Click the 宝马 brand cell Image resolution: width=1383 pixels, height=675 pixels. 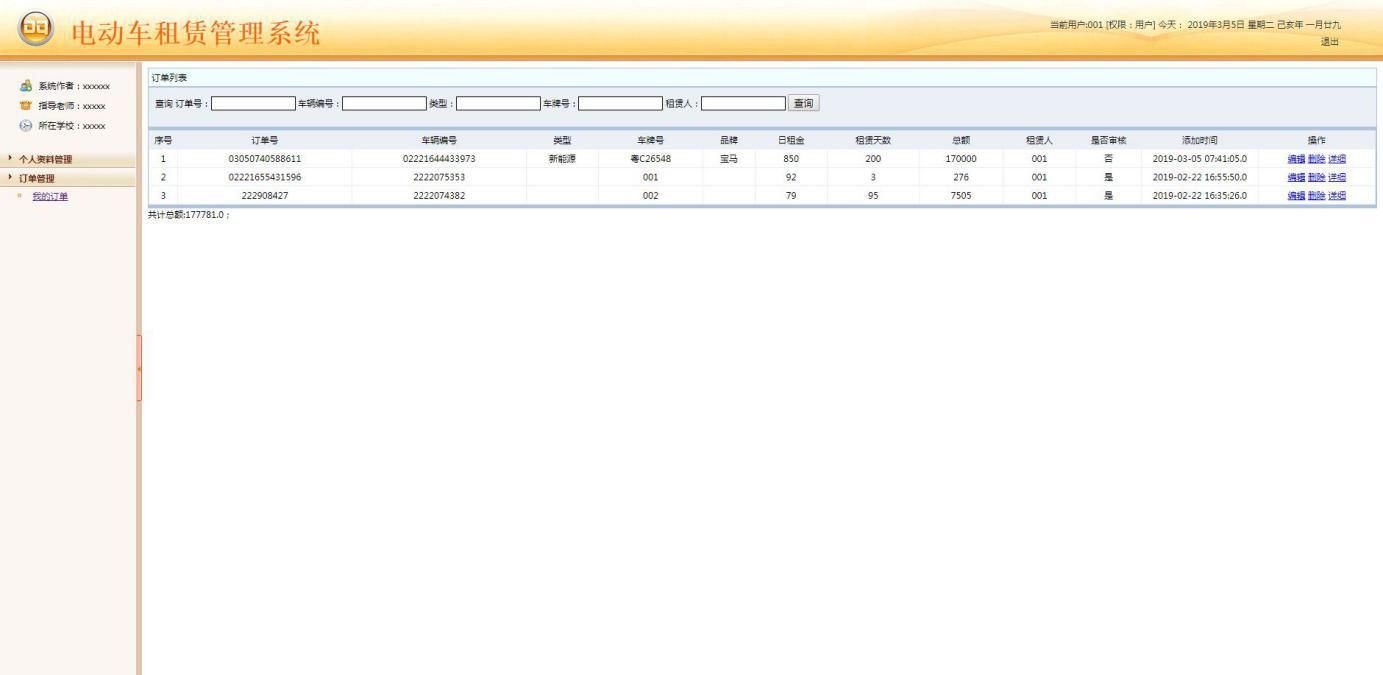[729, 158]
